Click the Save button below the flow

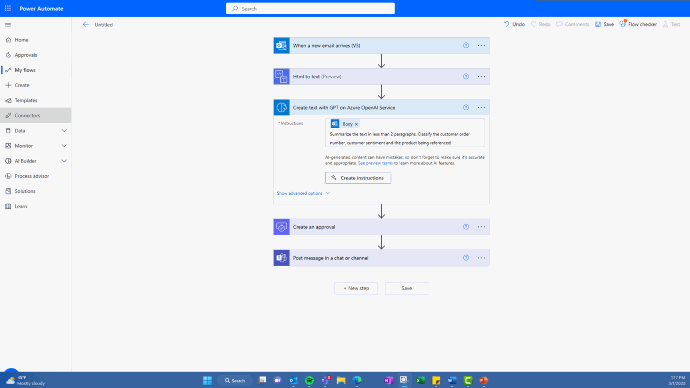(407, 288)
